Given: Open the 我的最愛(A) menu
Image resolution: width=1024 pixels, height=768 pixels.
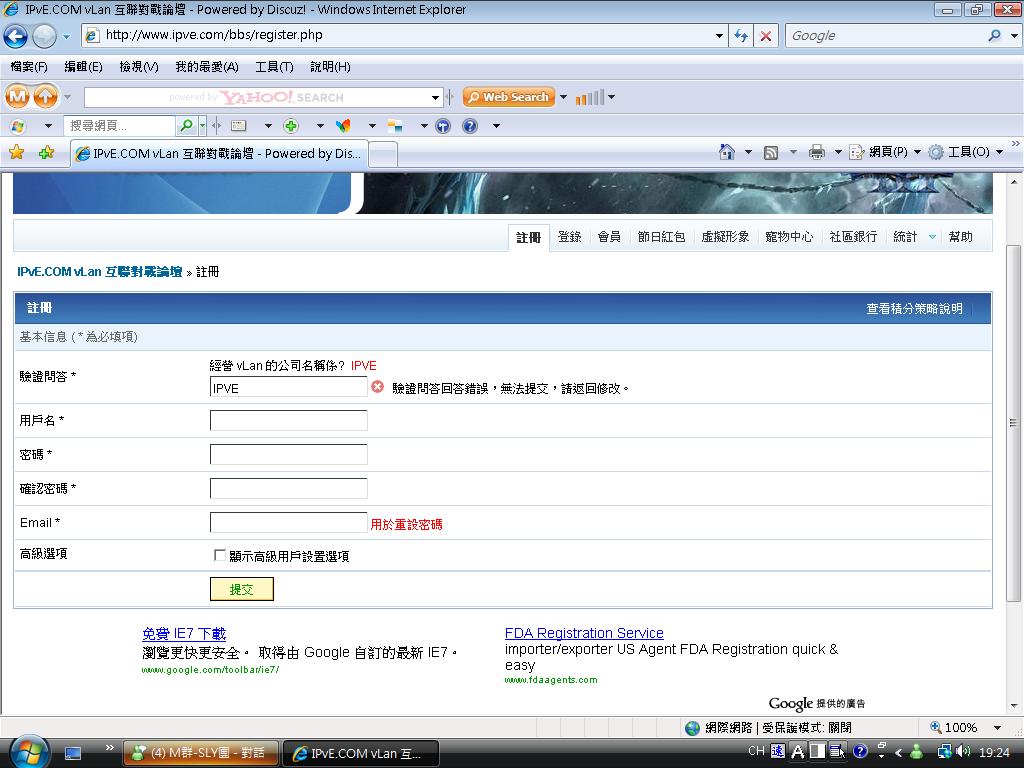Looking at the screenshot, I should tap(206, 67).
